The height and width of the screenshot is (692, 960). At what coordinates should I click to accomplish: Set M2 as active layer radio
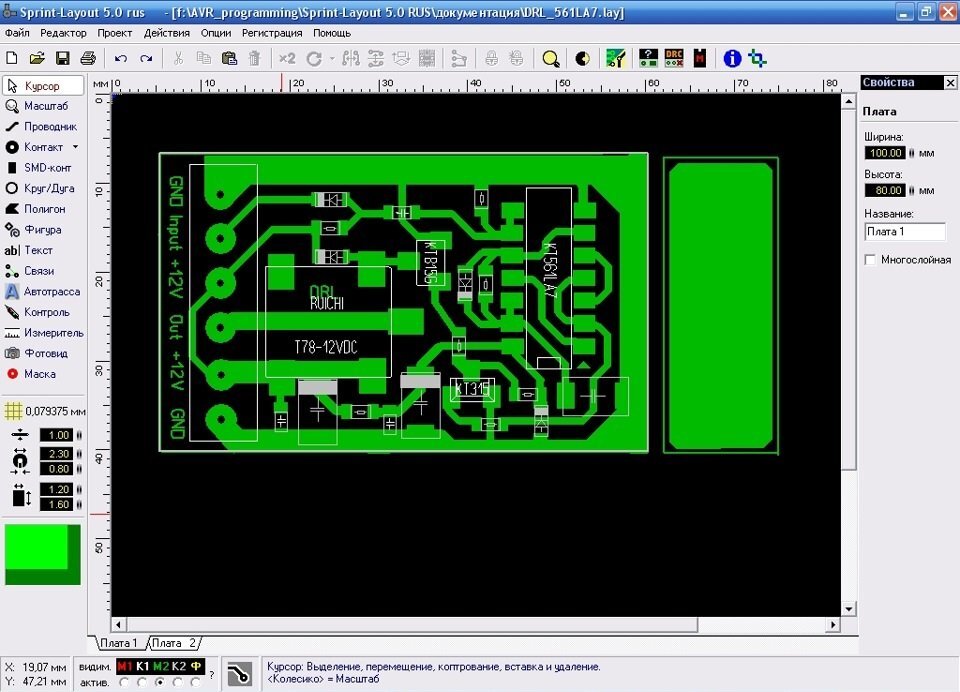click(x=161, y=682)
